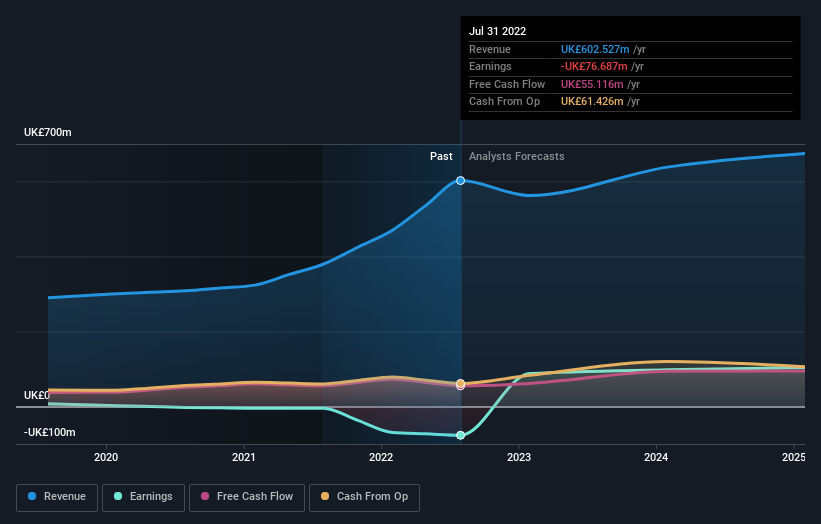Click the teal Earnings data point marker
Screen dimensions: 821x524
(460, 435)
